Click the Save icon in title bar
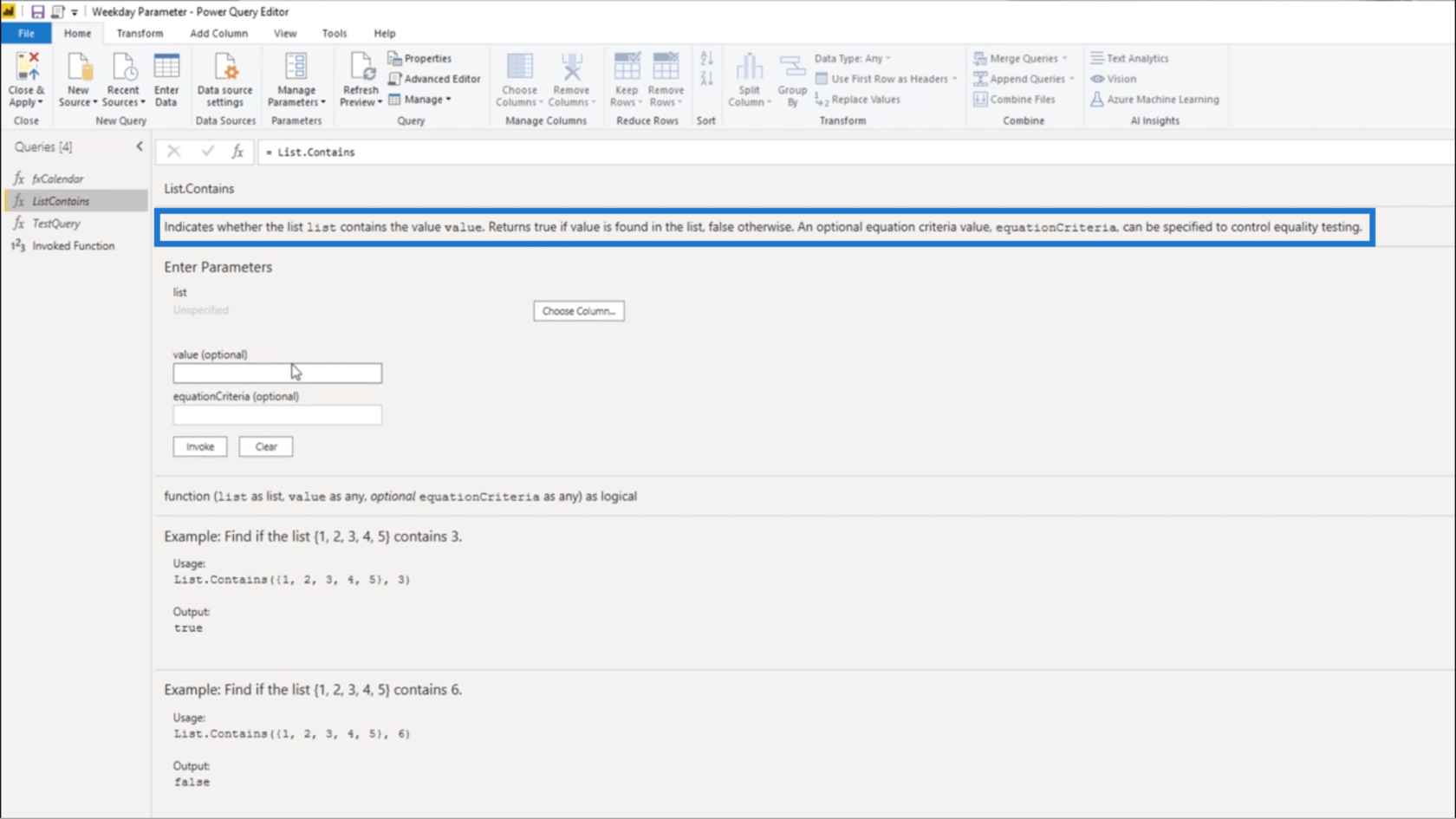This screenshot has width=1456, height=819. coord(37,12)
